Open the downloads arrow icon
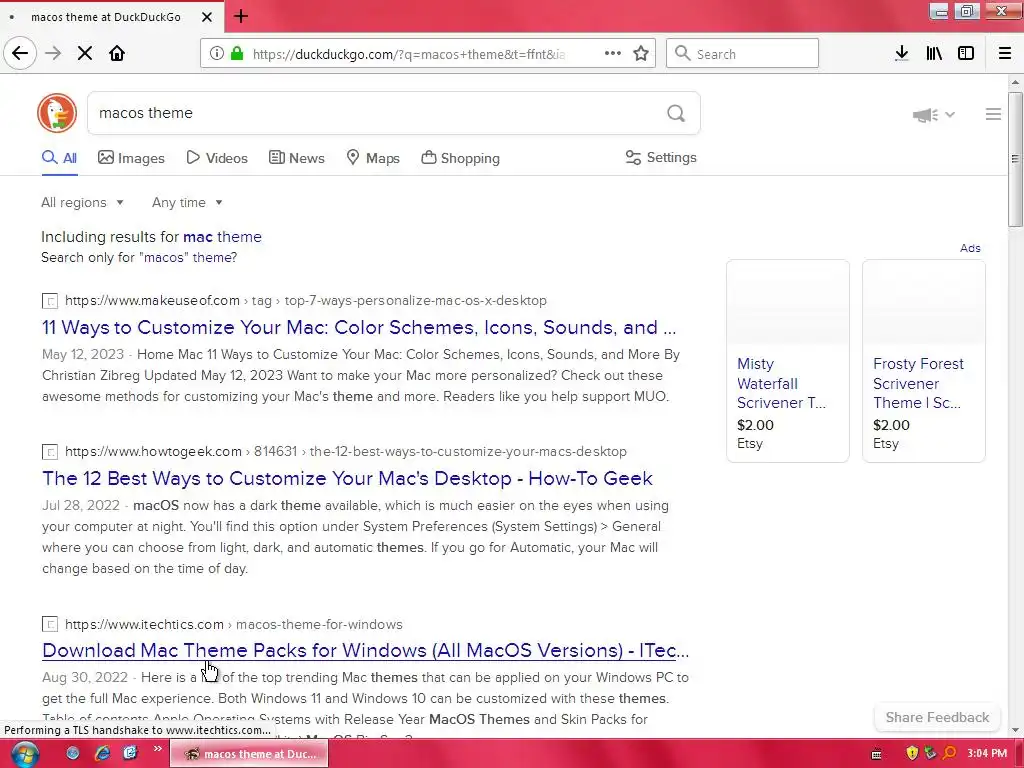 tap(902, 54)
